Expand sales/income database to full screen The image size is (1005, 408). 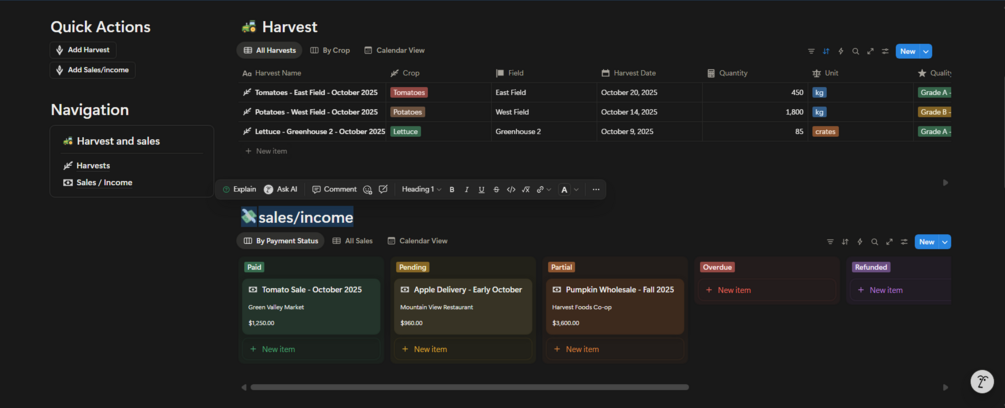[890, 241]
